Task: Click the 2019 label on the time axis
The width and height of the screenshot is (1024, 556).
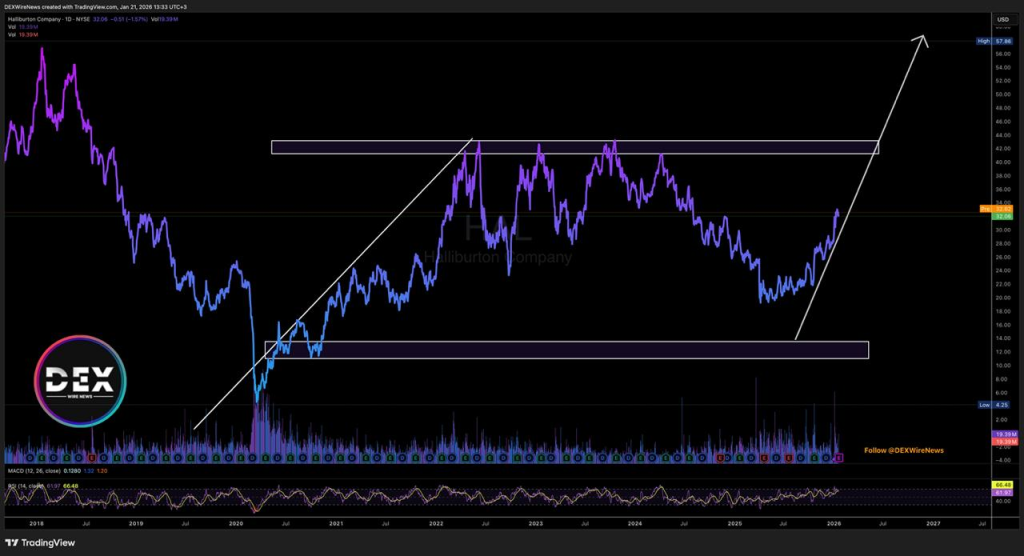Action: click(x=136, y=524)
